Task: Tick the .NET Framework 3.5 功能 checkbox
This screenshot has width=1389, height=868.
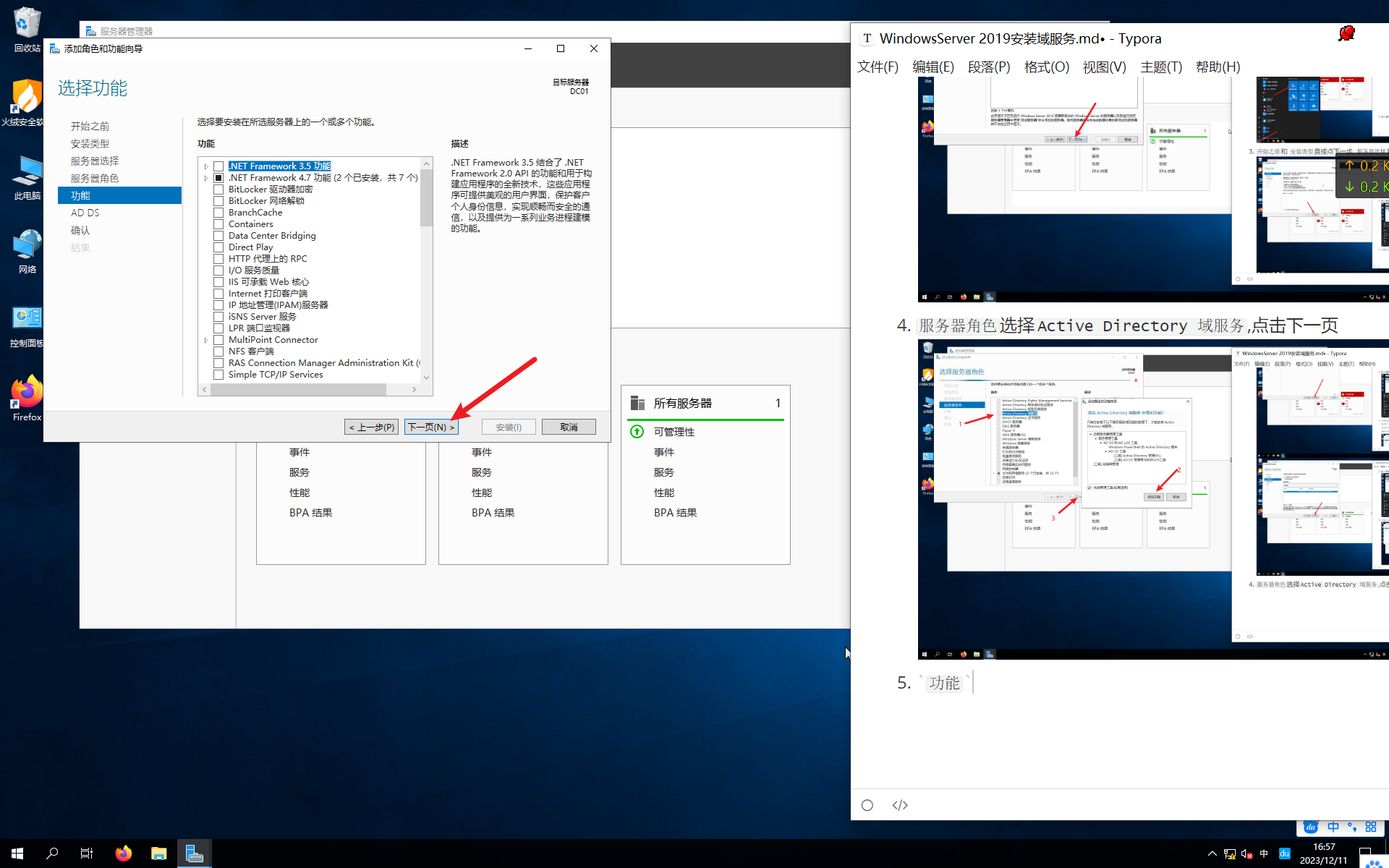Action: [x=218, y=166]
